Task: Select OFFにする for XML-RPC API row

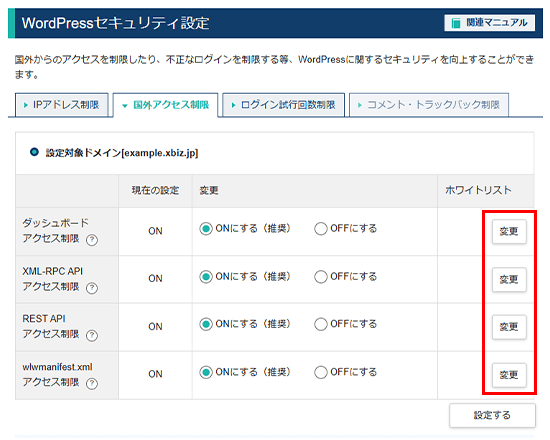Action: point(321,277)
